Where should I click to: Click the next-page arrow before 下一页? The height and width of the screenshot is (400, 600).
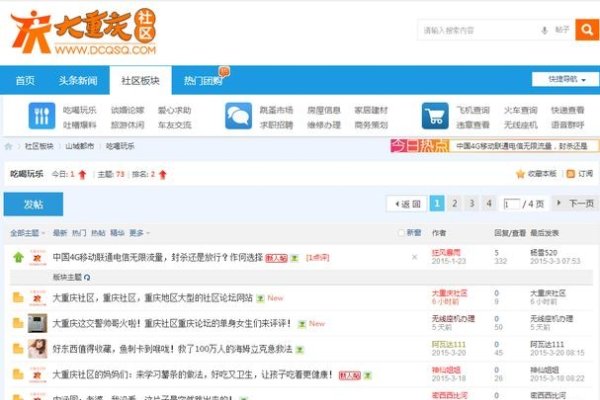click(x=559, y=203)
